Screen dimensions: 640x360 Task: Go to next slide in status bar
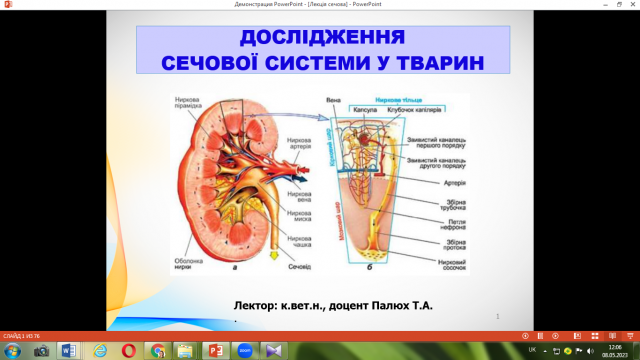click(x=556, y=336)
